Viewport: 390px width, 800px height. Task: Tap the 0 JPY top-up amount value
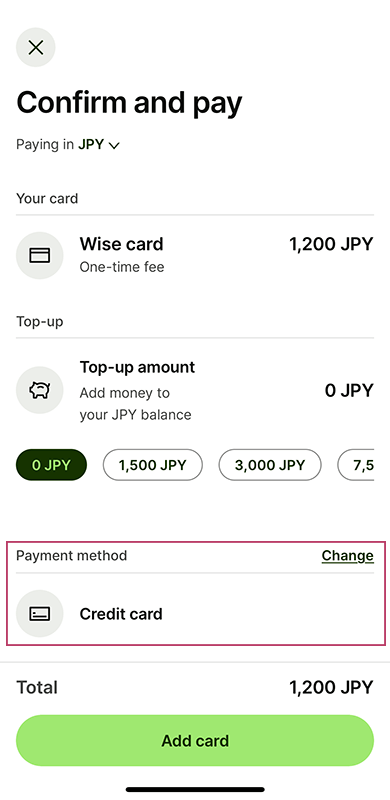click(349, 391)
